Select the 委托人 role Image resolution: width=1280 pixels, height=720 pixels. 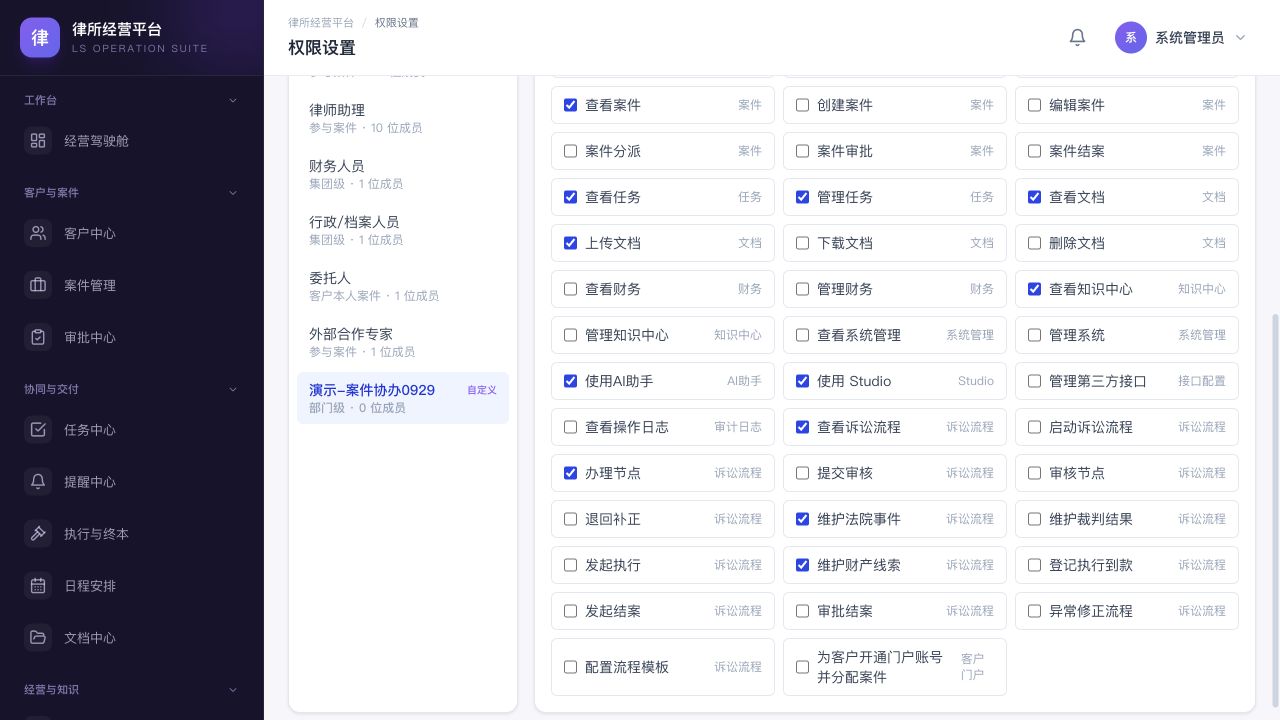click(403, 286)
